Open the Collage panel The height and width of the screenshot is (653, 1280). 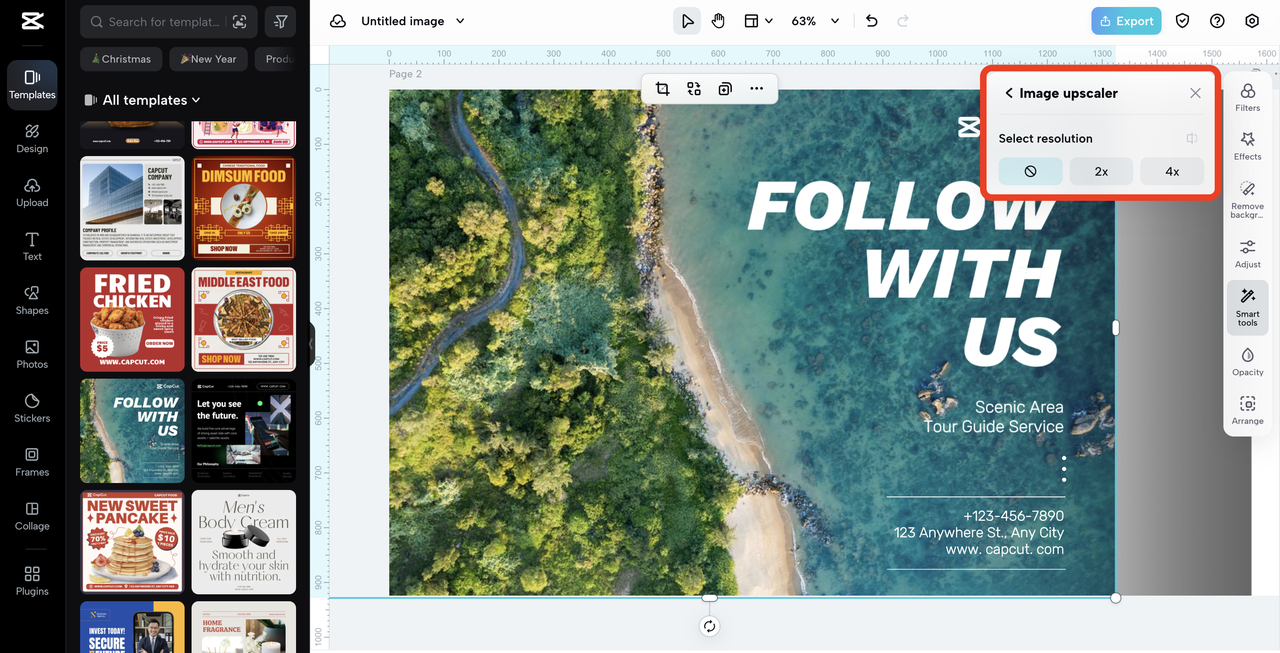point(32,516)
